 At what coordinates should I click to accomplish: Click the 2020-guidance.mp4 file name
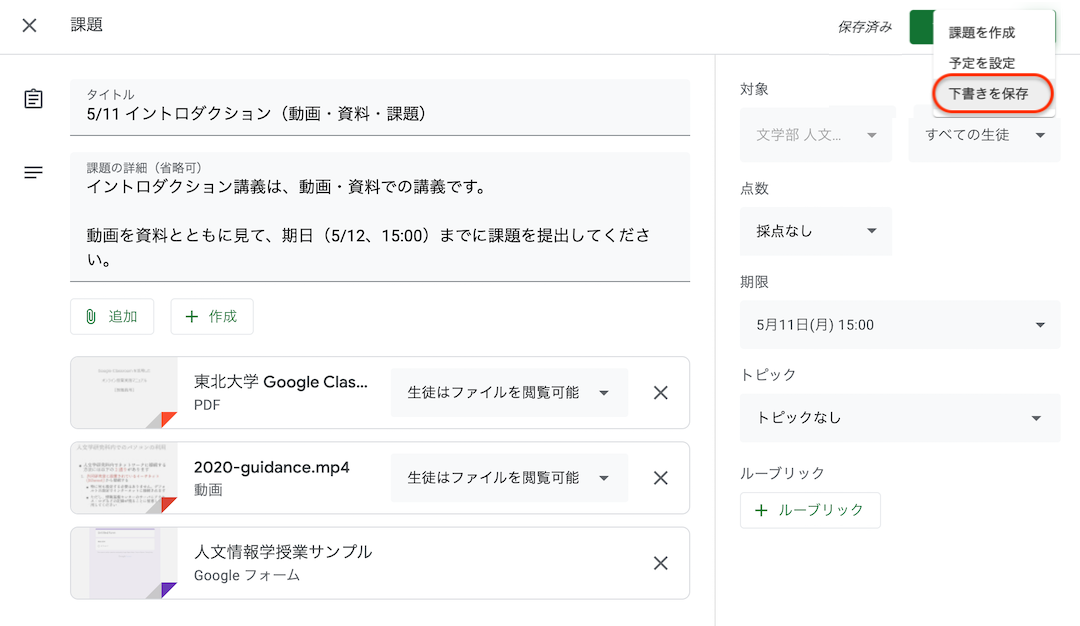coord(271,468)
